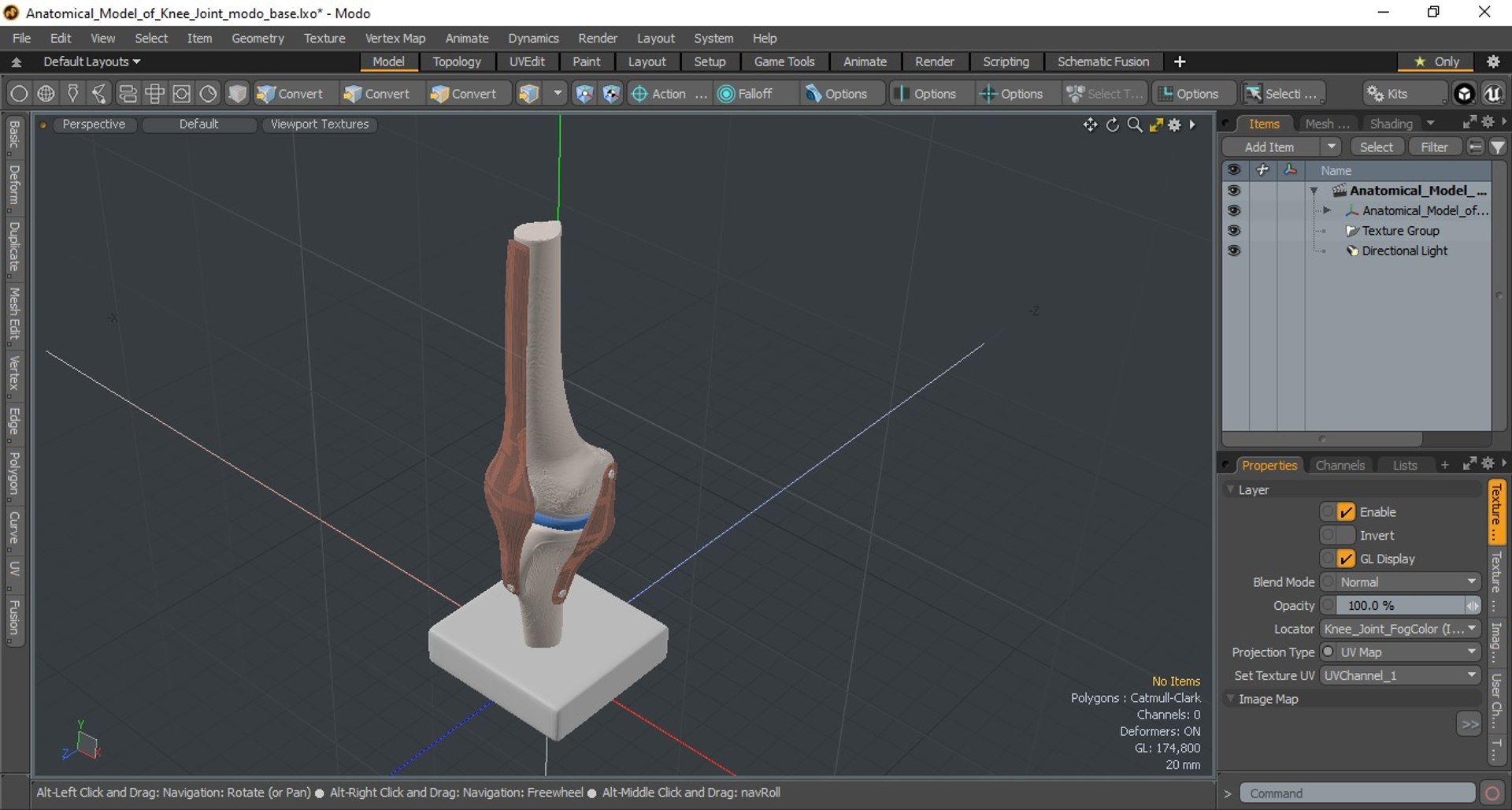Expand the Anatomical_Model_of mesh item
Image resolution: width=1512 pixels, height=810 pixels.
click(x=1327, y=210)
